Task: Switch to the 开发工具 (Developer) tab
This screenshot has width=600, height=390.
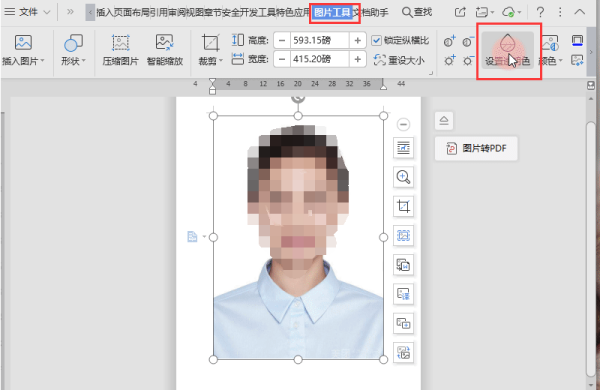Action: [x=258, y=13]
